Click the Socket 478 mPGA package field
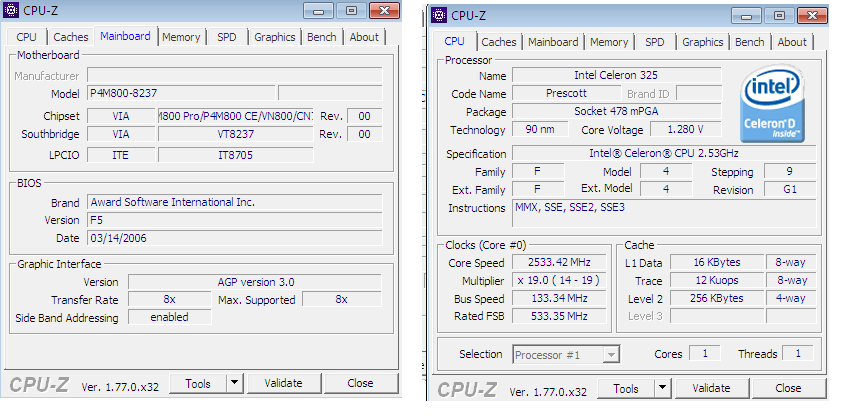The image size is (846, 420). click(x=616, y=111)
